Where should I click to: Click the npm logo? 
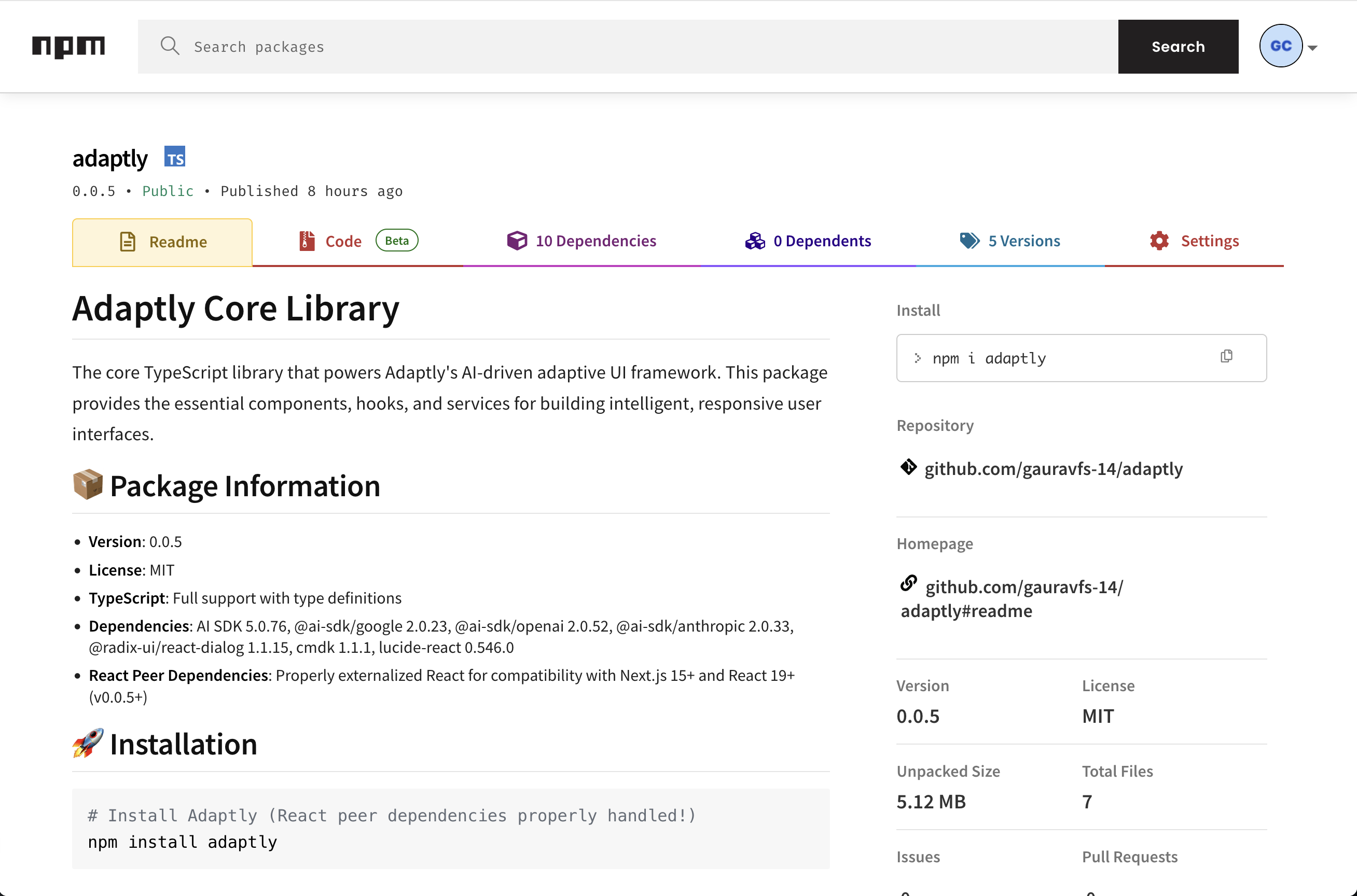[68, 46]
